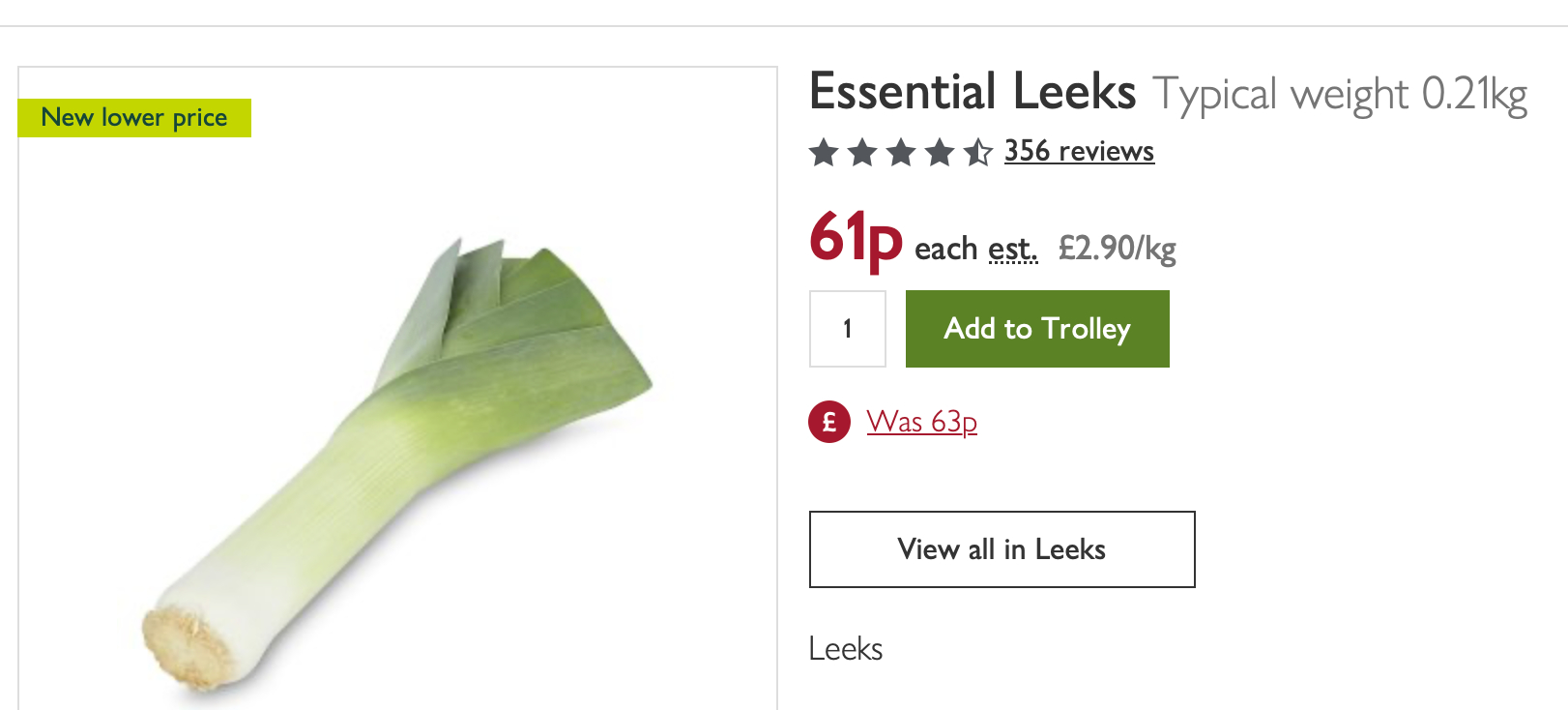This screenshot has width=1568, height=710.
Task: Click the third rating star
Action: pyautogui.click(x=901, y=152)
